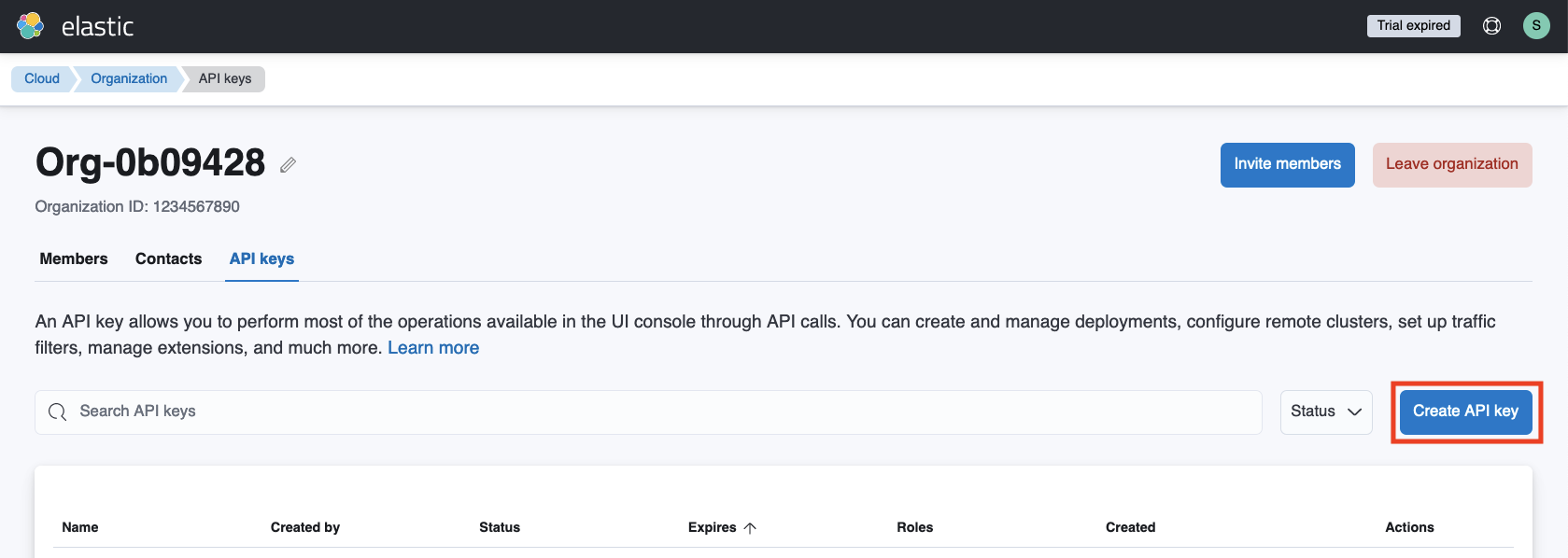Click Leave organization button
Screen dimensions: 1568x558
[1452, 164]
